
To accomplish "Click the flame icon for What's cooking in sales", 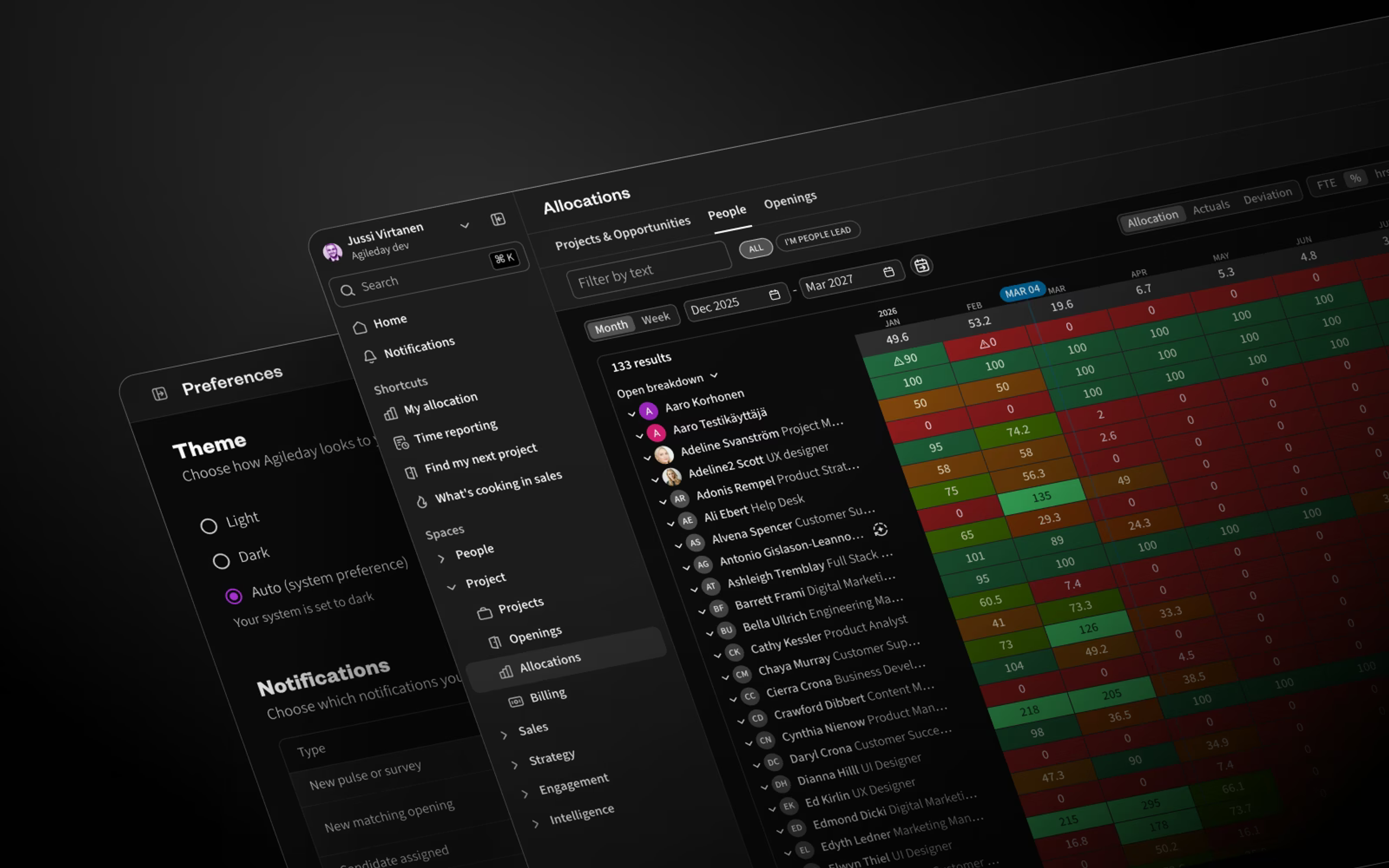I will [x=422, y=502].
